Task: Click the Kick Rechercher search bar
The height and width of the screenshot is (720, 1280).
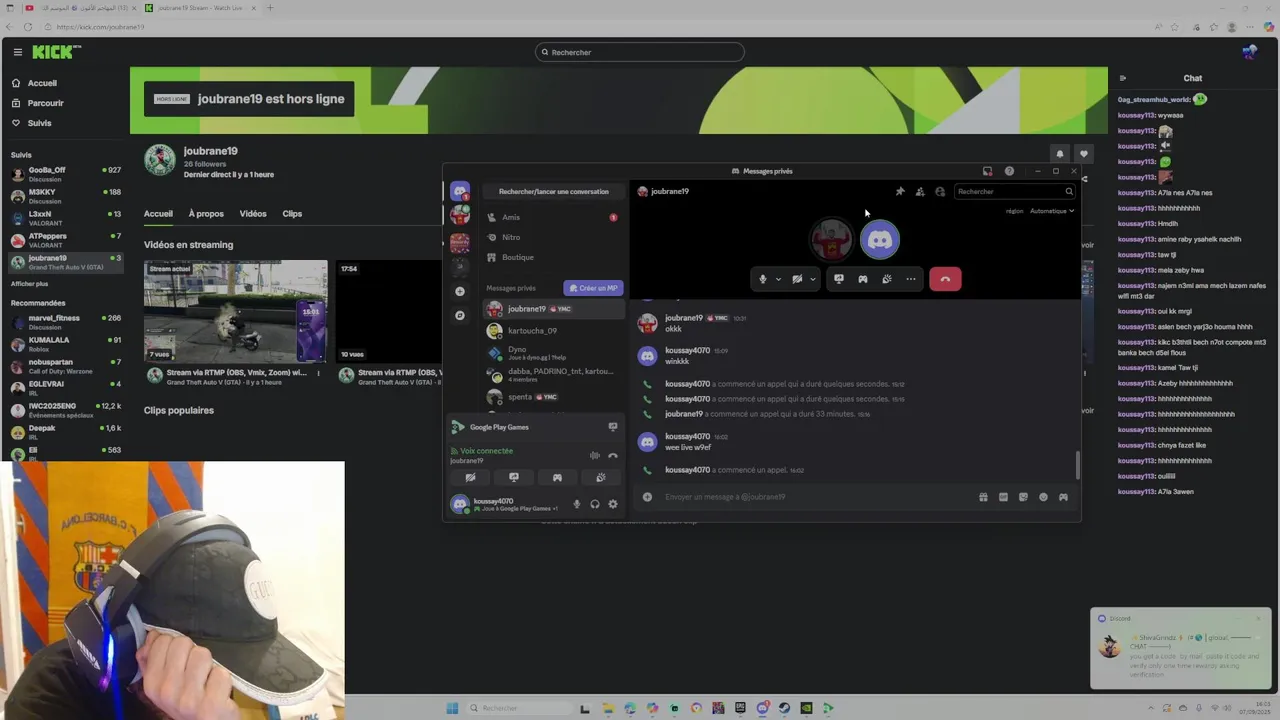Action: tap(640, 52)
